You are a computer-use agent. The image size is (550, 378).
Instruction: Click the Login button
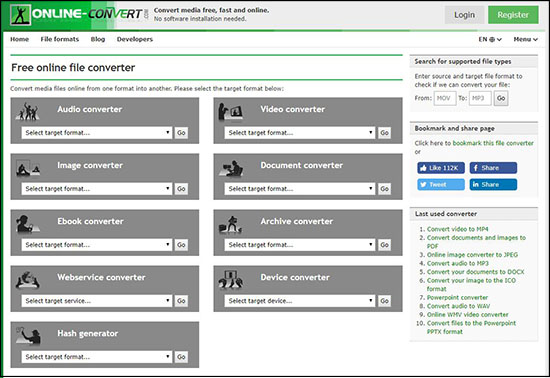(464, 15)
